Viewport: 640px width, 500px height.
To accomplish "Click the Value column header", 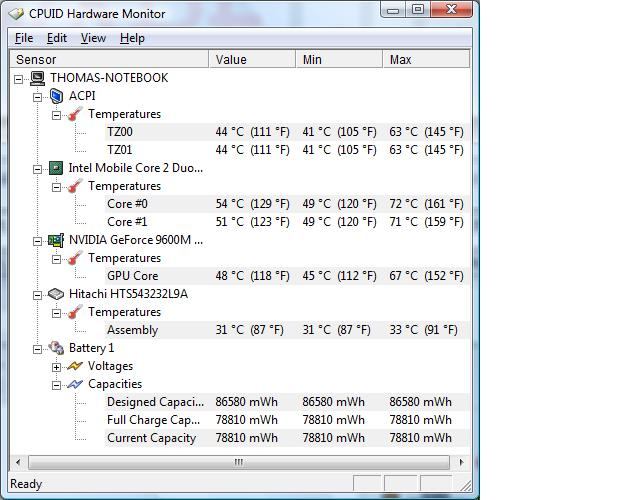I will click(252, 60).
